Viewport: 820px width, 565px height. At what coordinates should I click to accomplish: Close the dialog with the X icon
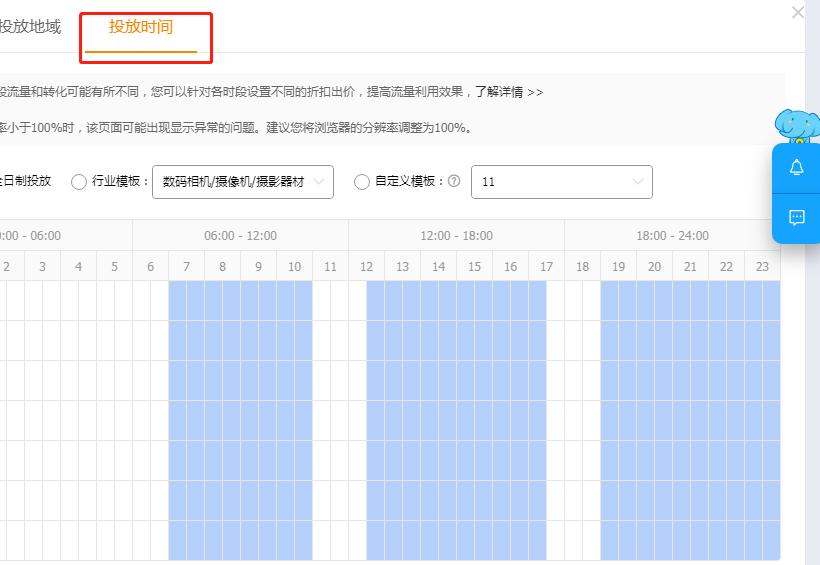(x=798, y=12)
